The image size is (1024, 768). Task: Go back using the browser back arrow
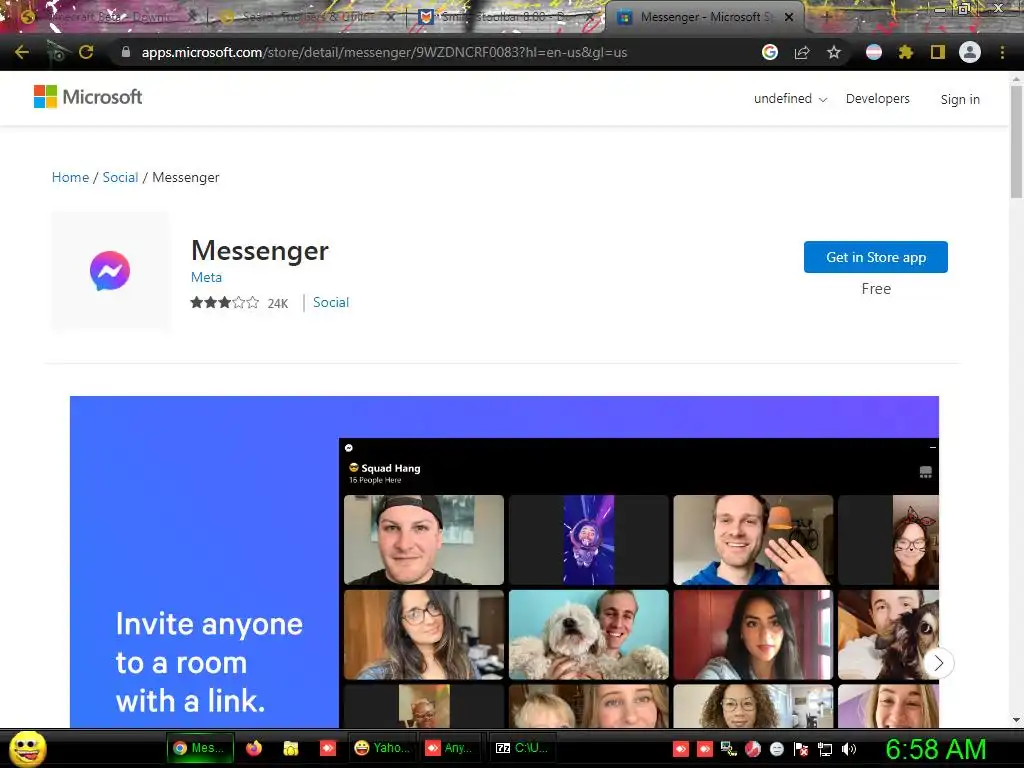click(x=22, y=52)
